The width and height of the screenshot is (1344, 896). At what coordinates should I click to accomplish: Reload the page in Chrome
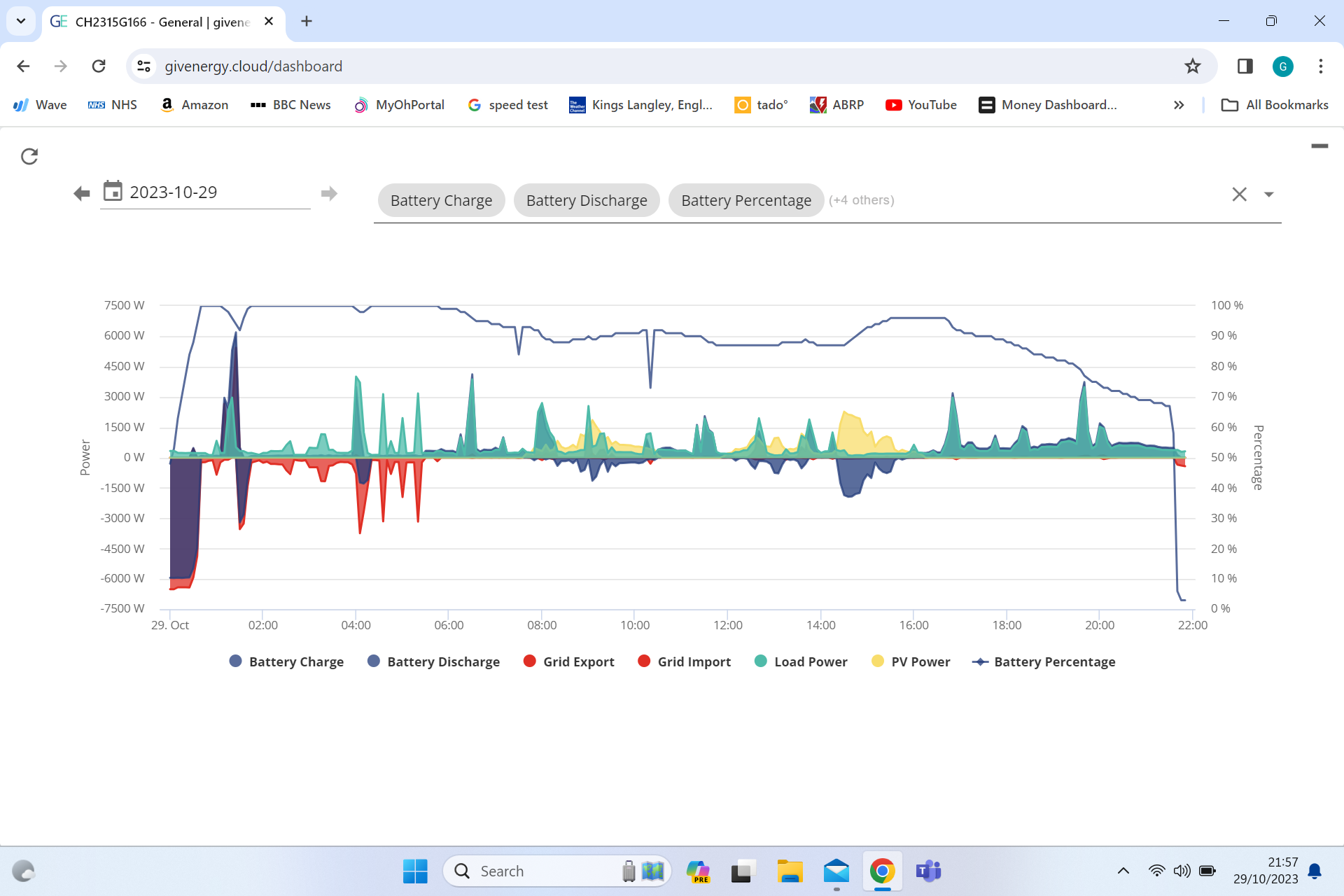click(x=99, y=66)
